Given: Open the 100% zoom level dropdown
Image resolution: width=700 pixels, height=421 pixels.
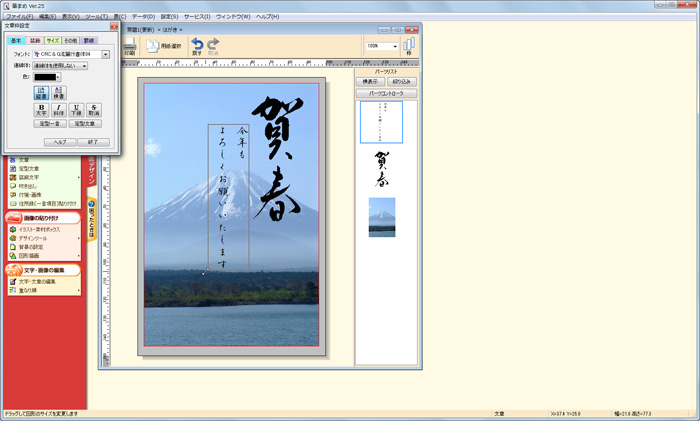Looking at the screenshot, I should pos(395,46).
